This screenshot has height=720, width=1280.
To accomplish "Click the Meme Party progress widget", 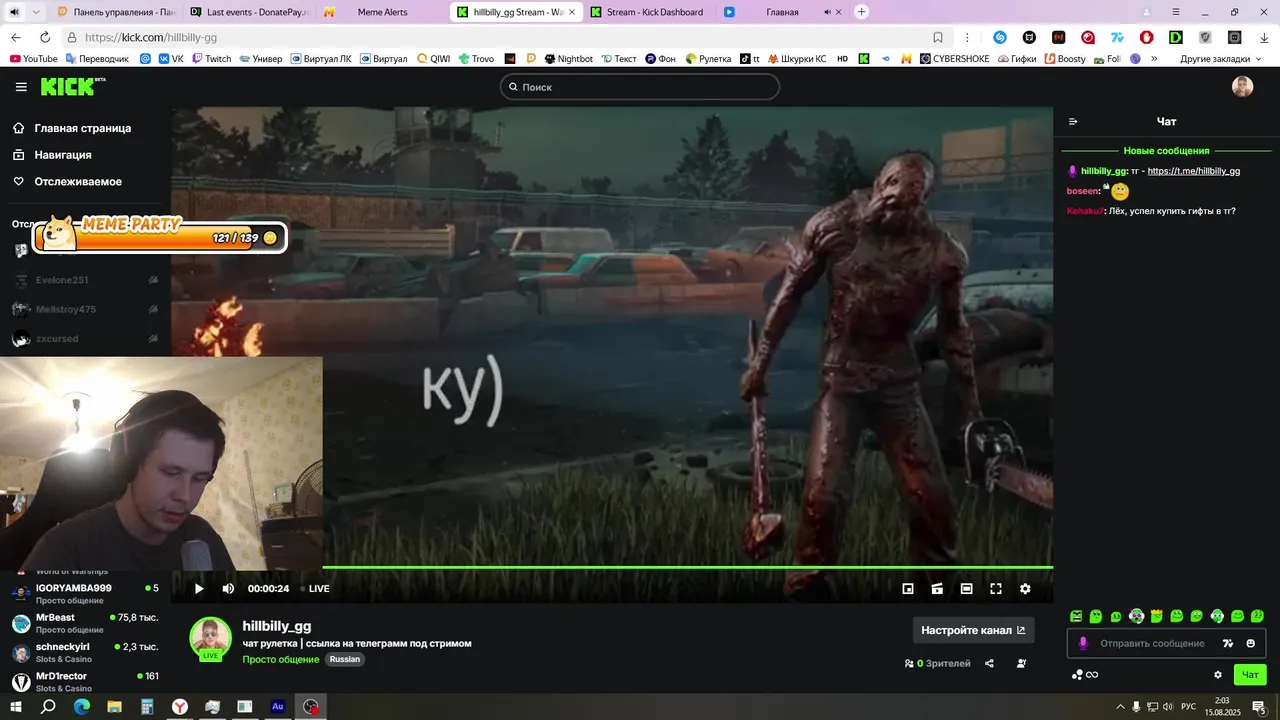I will [160, 234].
